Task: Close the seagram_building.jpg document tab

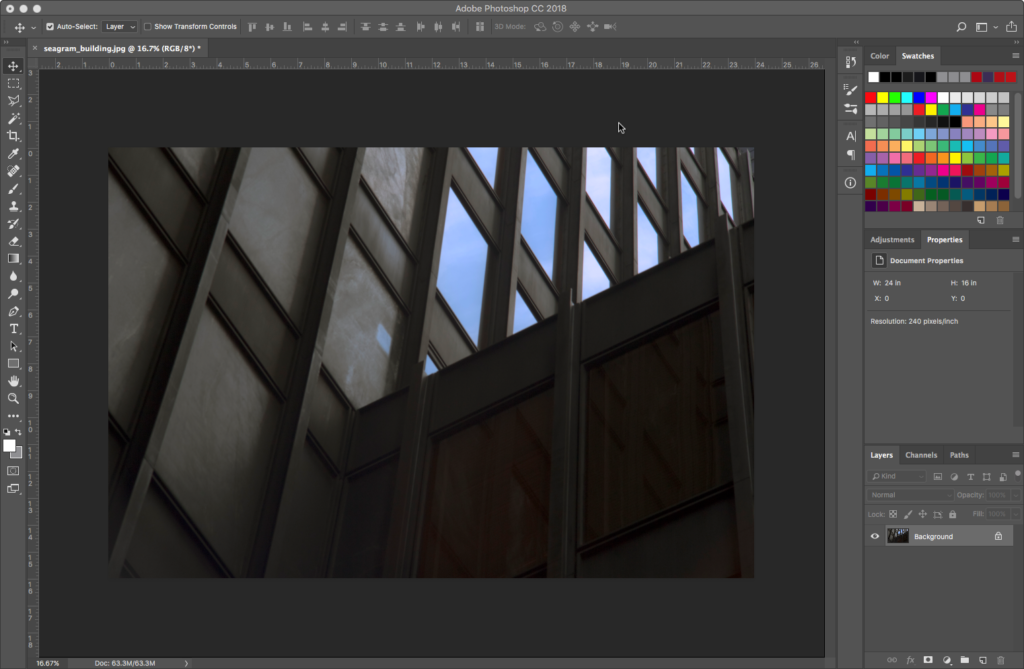Action: tap(36, 47)
